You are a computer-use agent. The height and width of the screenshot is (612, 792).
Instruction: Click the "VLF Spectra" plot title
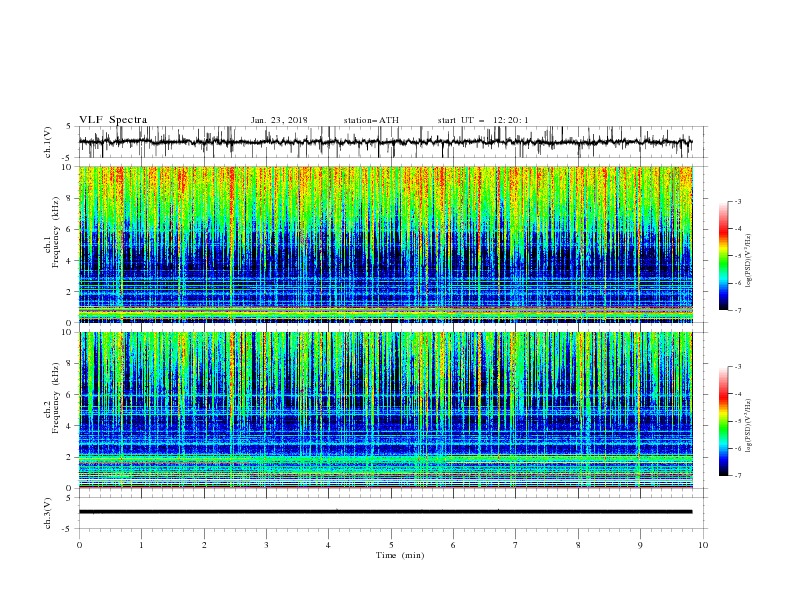(113, 120)
